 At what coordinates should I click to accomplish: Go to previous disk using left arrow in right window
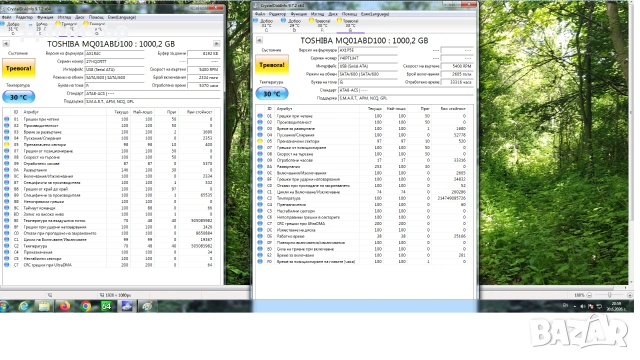(x=259, y=40)
